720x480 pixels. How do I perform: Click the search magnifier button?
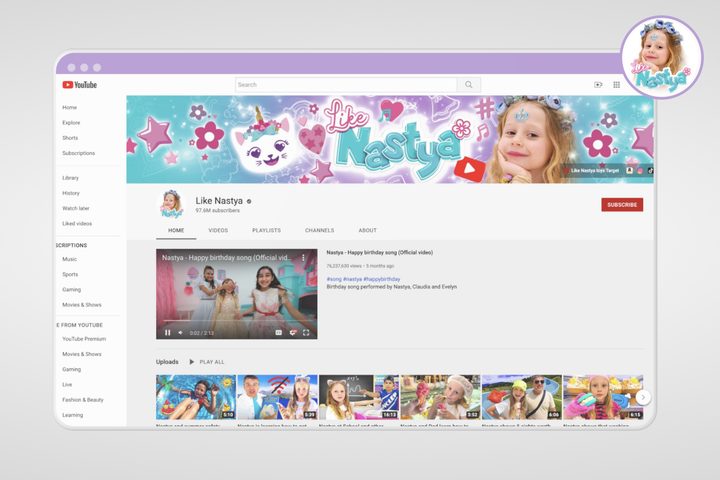[x=468, y=85]
